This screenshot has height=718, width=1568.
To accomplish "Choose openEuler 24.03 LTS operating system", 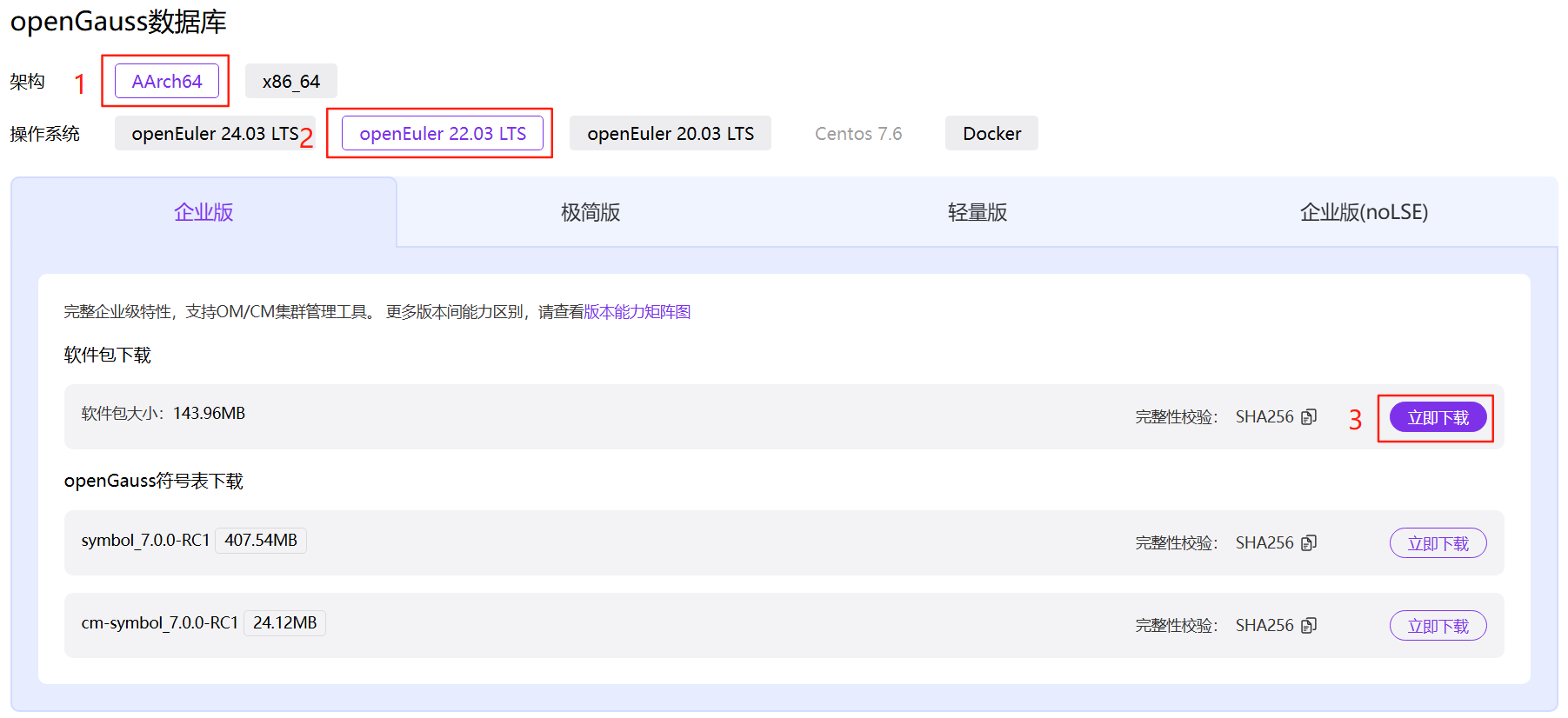I will 215,133.
